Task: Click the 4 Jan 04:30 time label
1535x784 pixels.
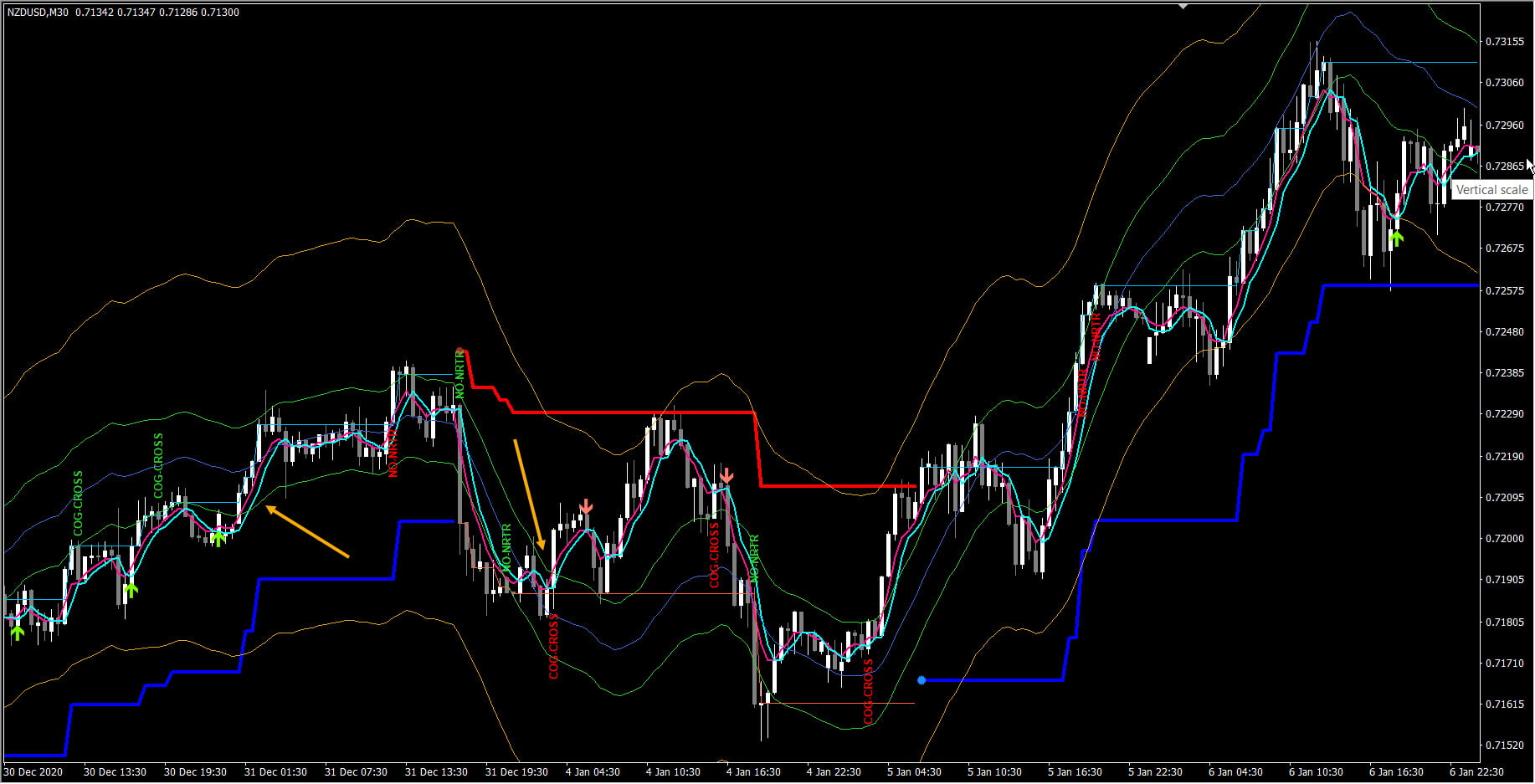Action: pyautogui.click(x=593, y=772)
